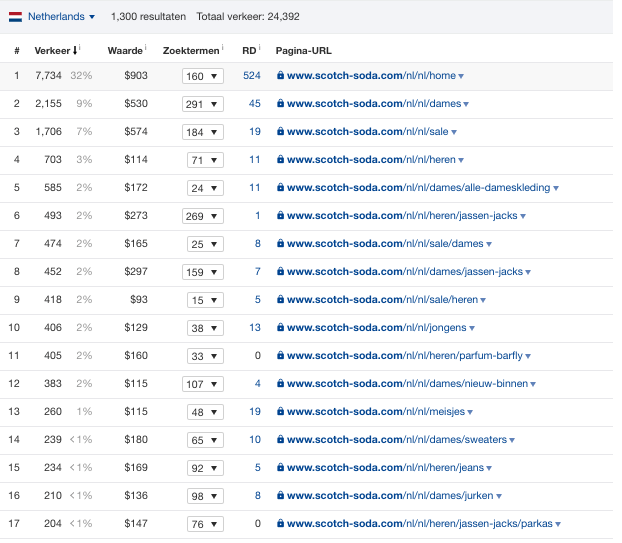622x543 pixels.
Task: Click the descending sort arrow next to Verkeer
Action: coord(75,51)
